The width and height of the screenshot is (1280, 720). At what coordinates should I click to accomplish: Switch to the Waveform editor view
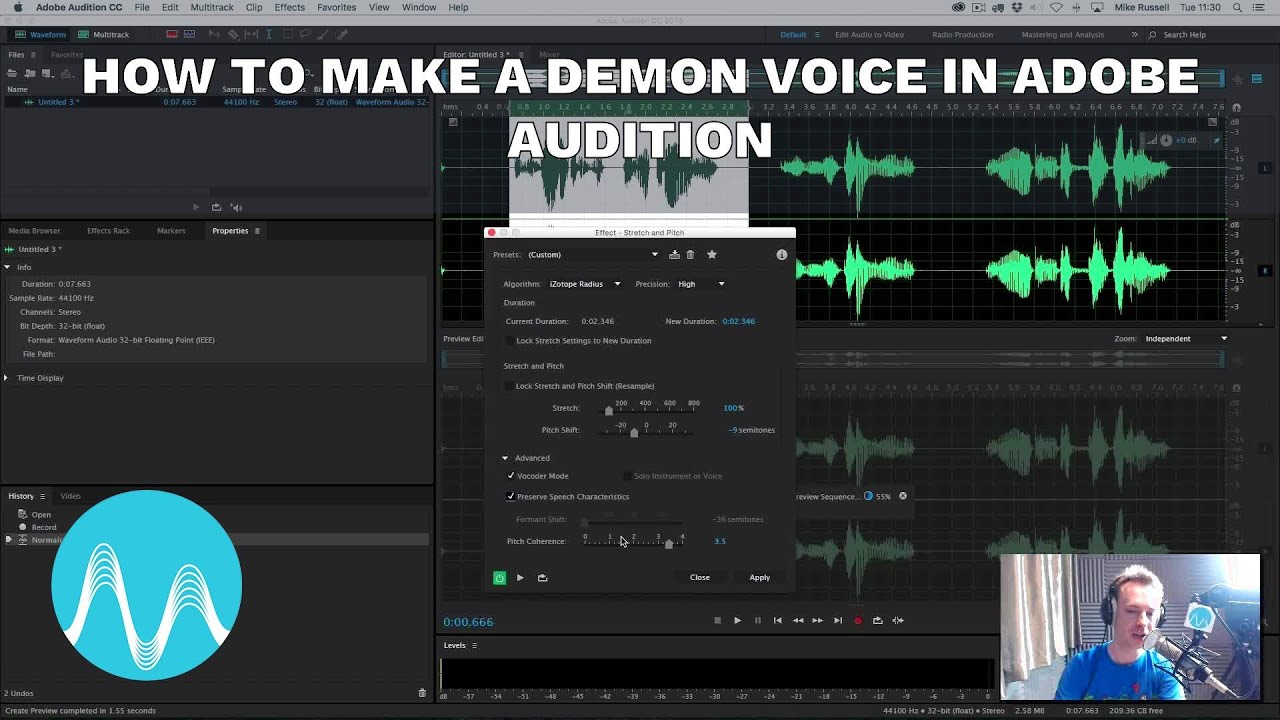[40, 34]
